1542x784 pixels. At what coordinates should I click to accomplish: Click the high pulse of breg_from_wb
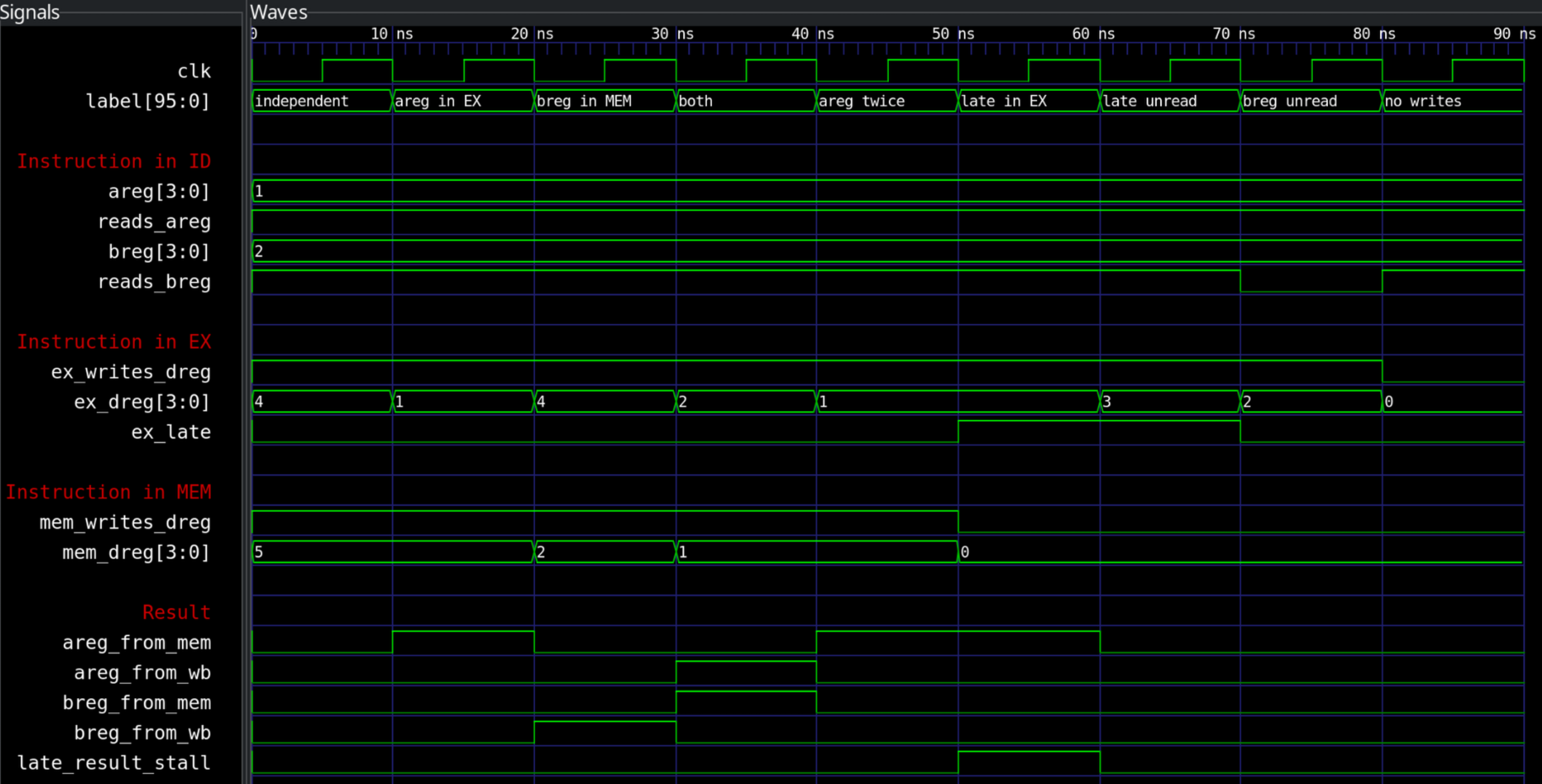605,731
